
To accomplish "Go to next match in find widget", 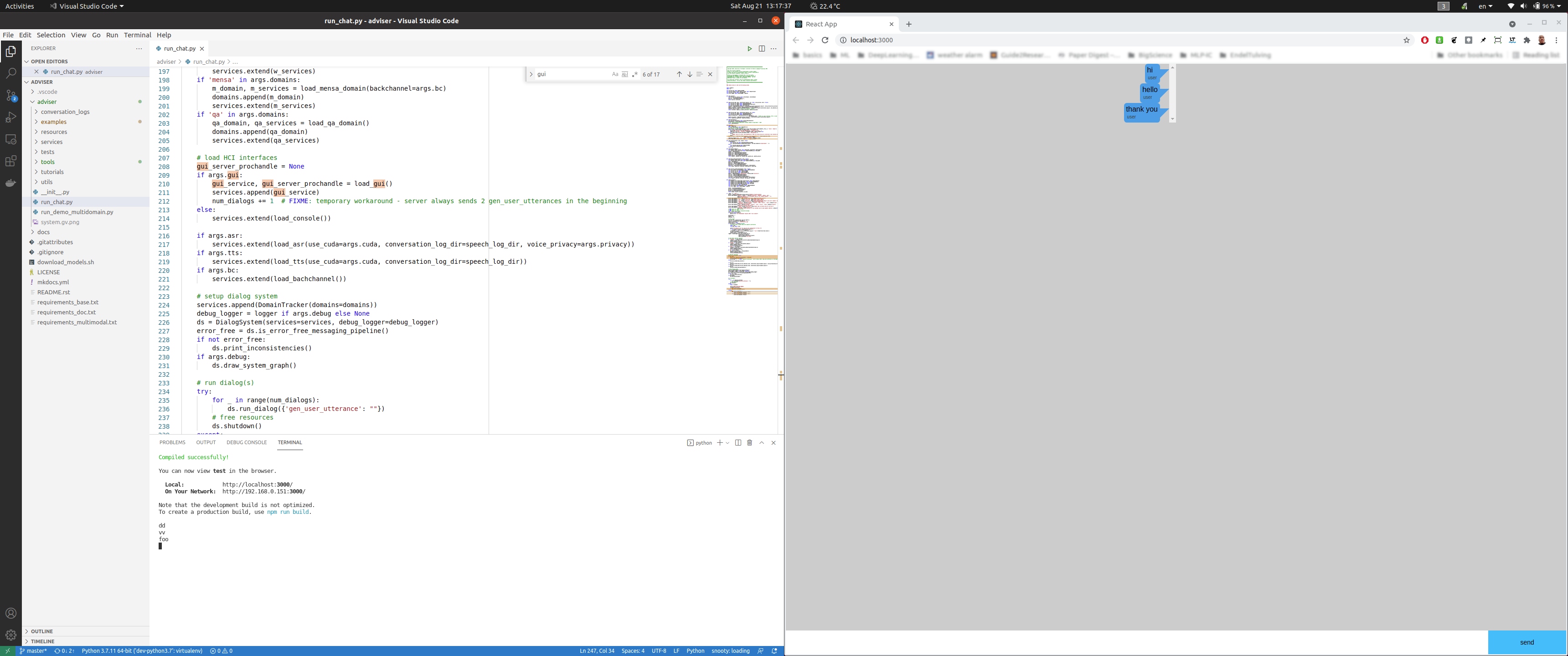I will (x=690, y=74).
